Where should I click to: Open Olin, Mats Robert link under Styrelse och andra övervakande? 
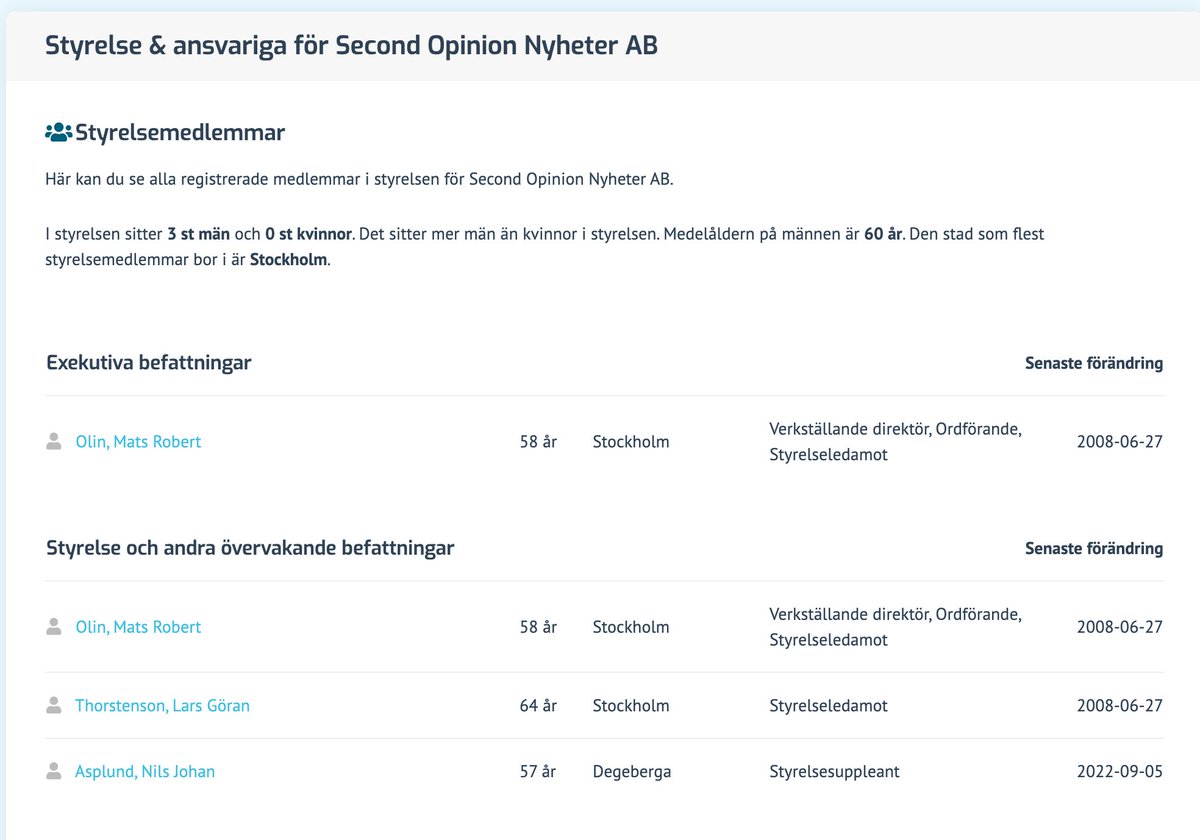(x=138, y=627)
